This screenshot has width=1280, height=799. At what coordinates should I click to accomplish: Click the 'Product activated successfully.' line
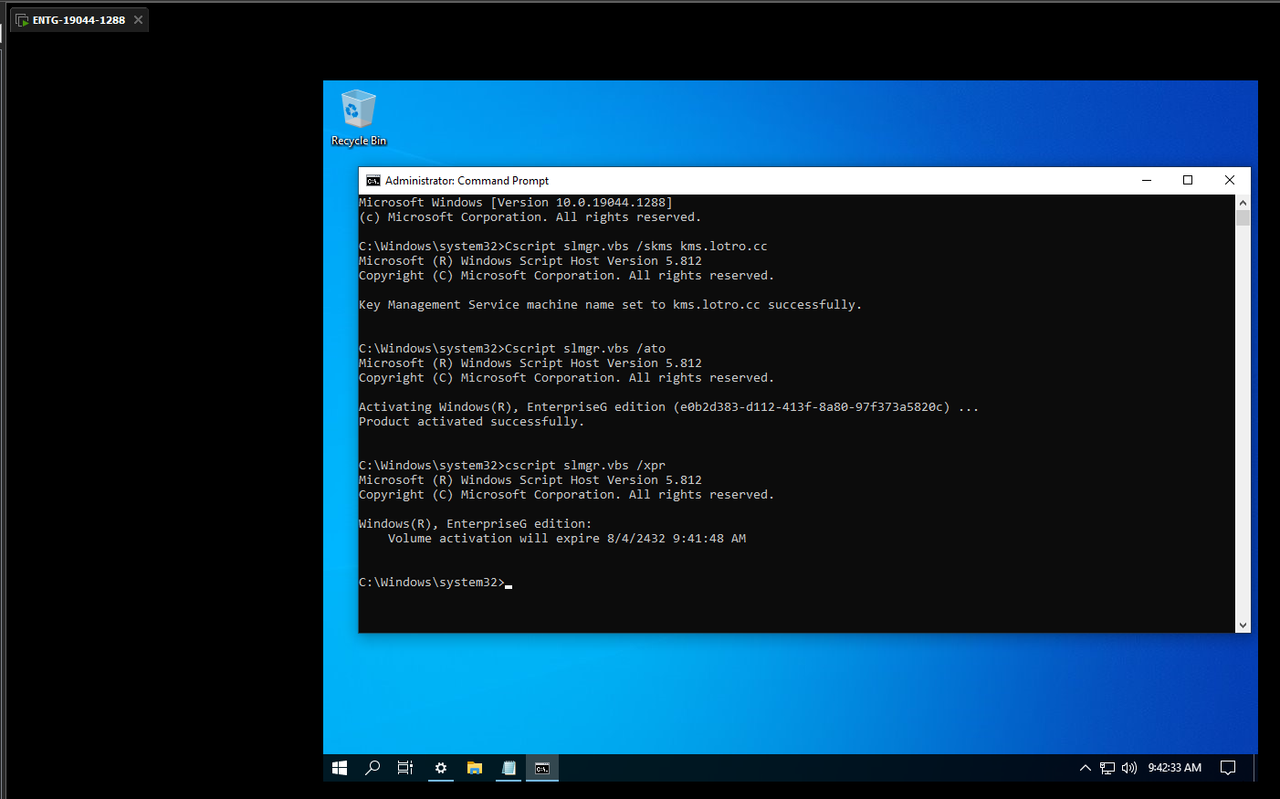point(472,422)
